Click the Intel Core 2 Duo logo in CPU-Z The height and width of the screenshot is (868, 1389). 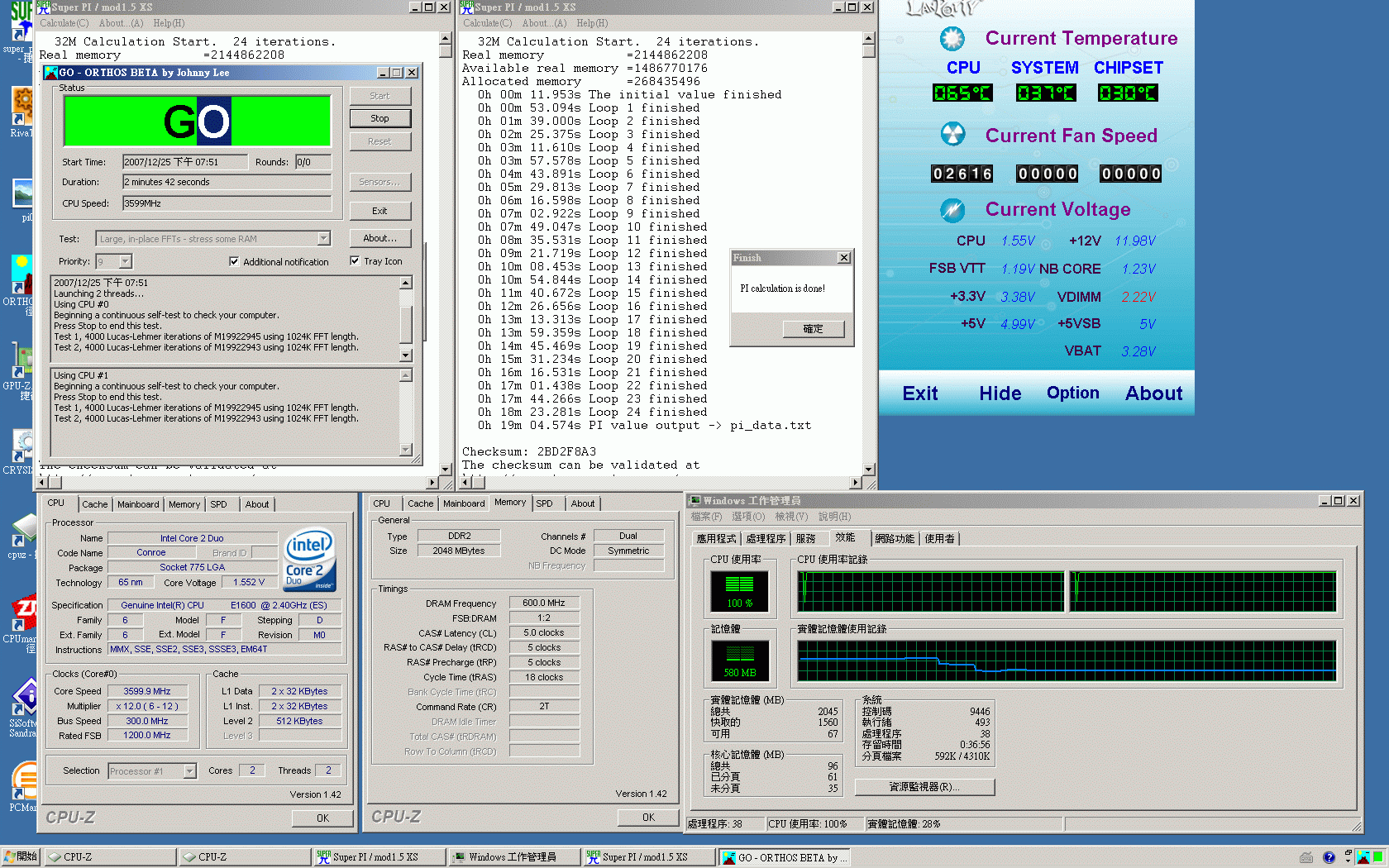[x=310, y=560]
